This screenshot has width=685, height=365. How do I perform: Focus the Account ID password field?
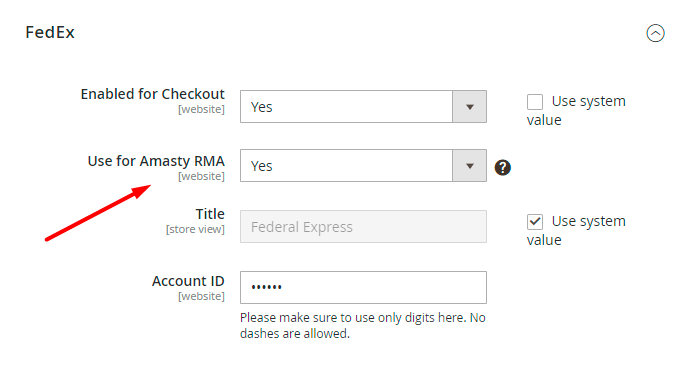point(363,287)
